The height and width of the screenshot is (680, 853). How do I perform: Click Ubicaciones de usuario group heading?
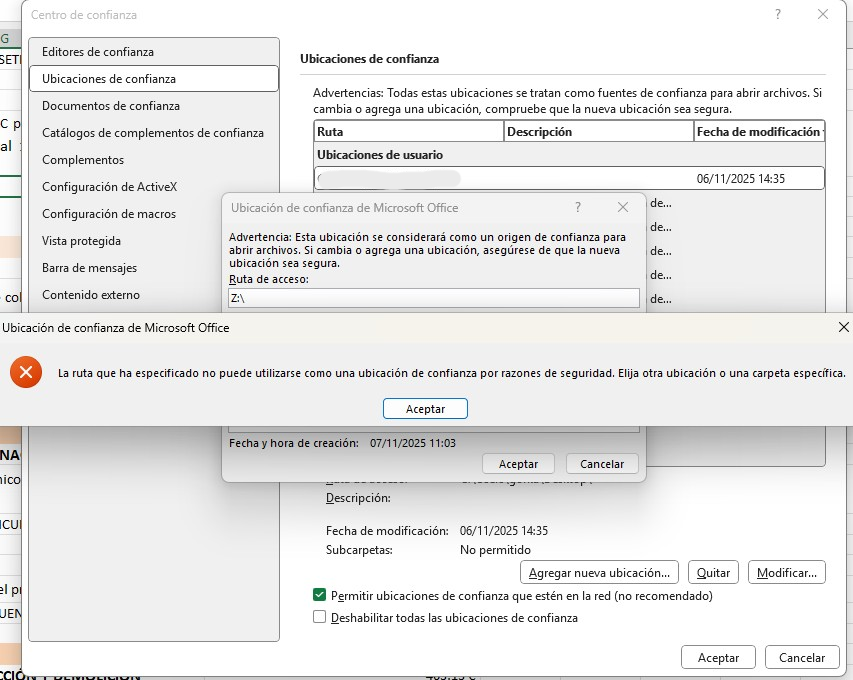point(380,155)
